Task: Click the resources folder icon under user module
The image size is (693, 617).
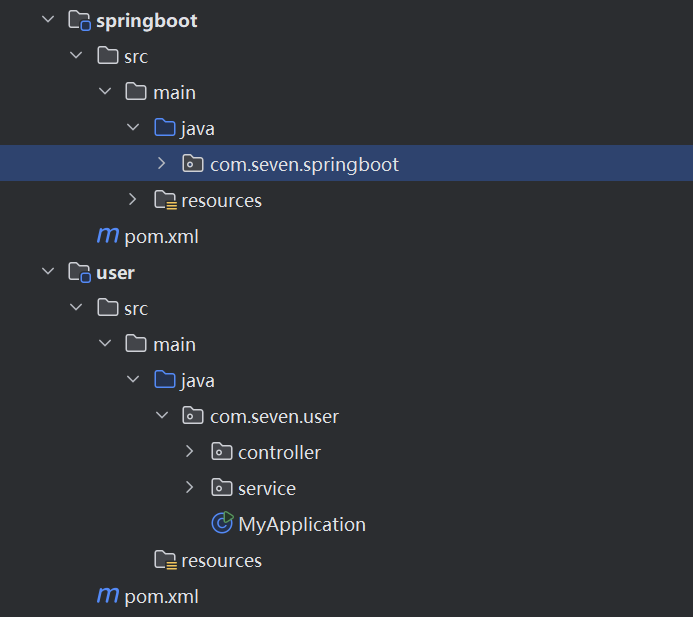Action: click(165, 560)
